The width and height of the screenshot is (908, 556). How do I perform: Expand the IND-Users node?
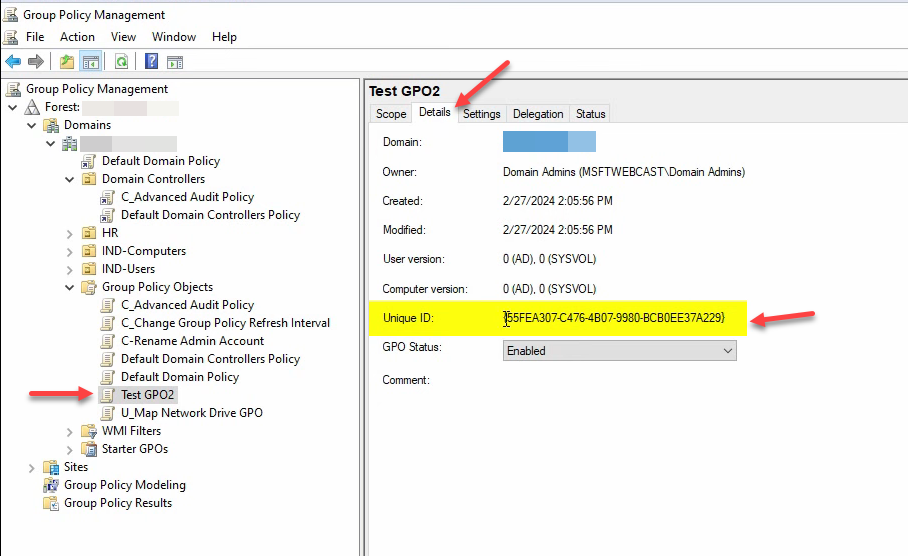point(69,270)
